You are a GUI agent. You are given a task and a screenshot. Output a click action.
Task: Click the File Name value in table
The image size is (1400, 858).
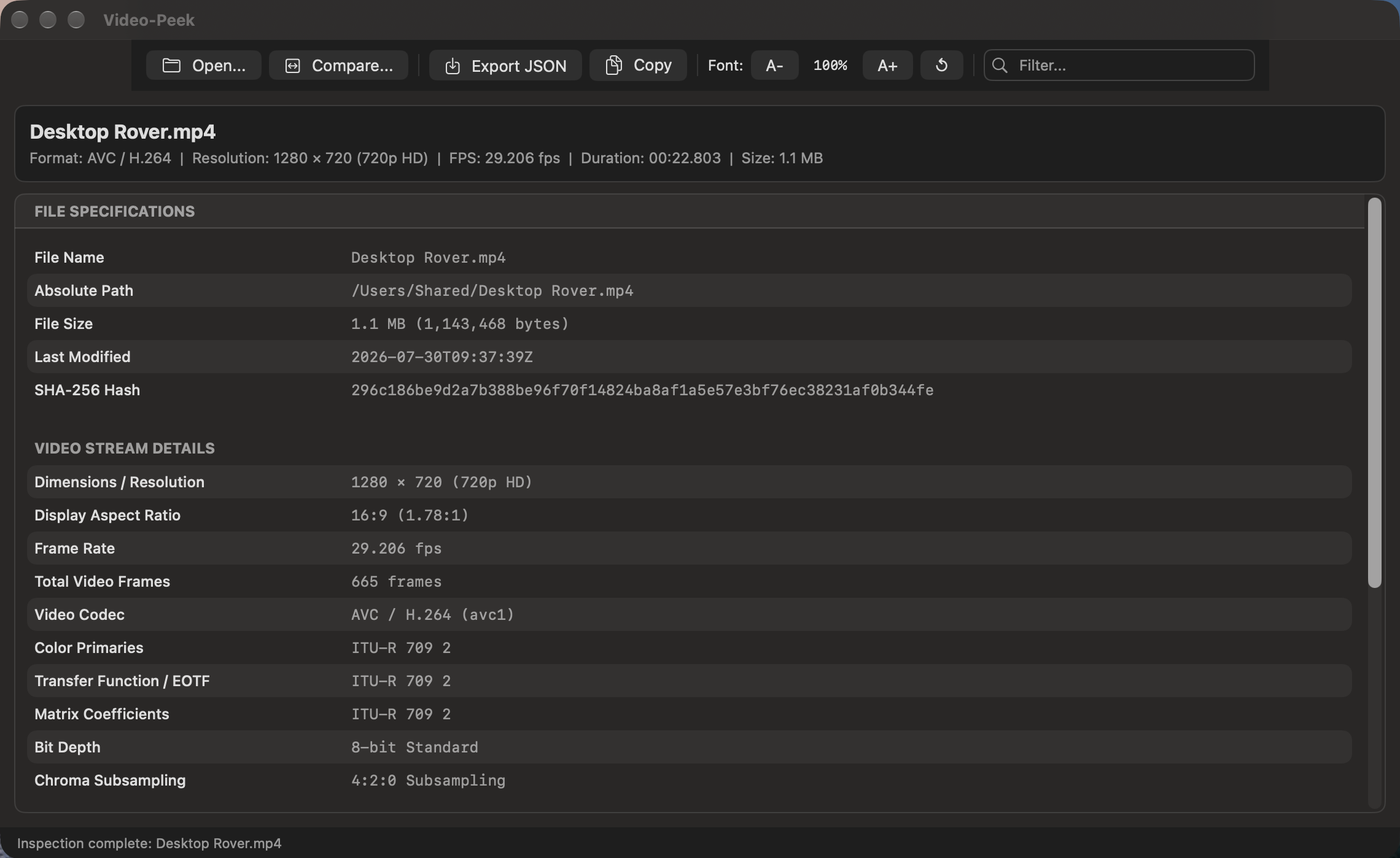(x=428, y=258)
